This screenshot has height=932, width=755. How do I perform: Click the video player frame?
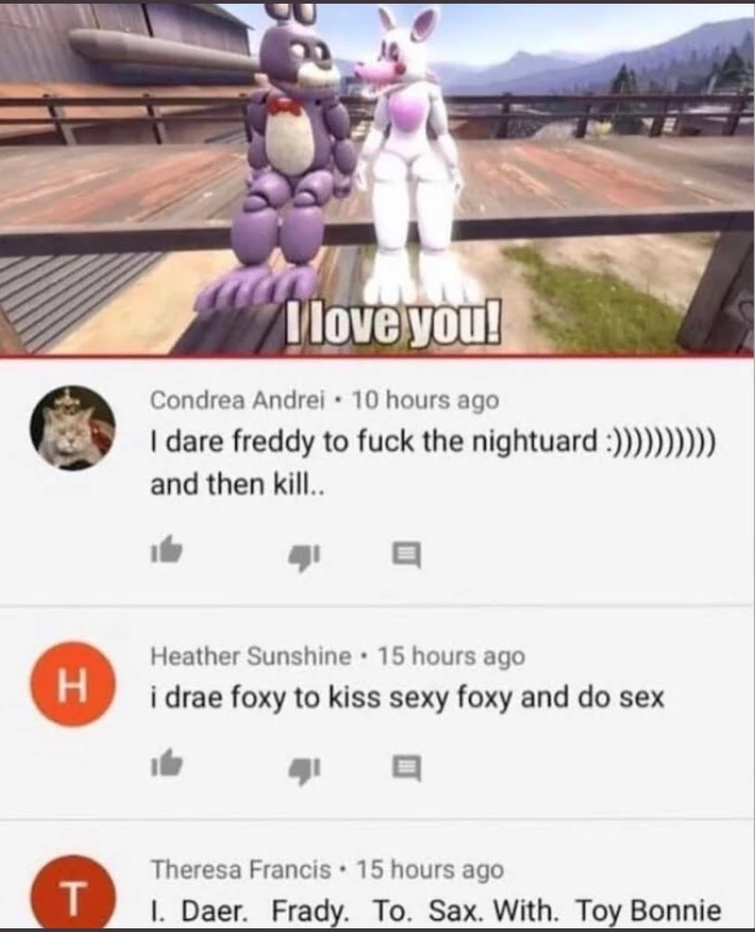(x=378, y=177)
